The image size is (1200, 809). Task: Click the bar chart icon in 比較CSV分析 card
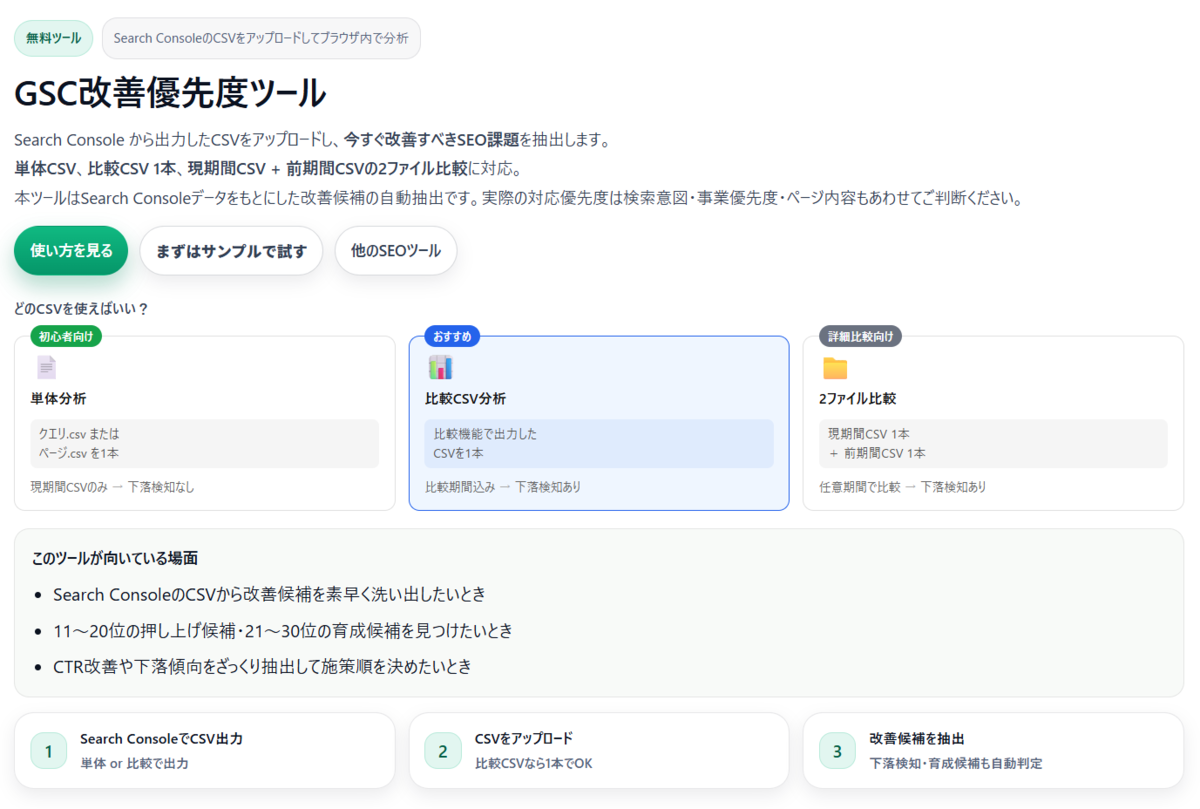[x=440, y=367]
